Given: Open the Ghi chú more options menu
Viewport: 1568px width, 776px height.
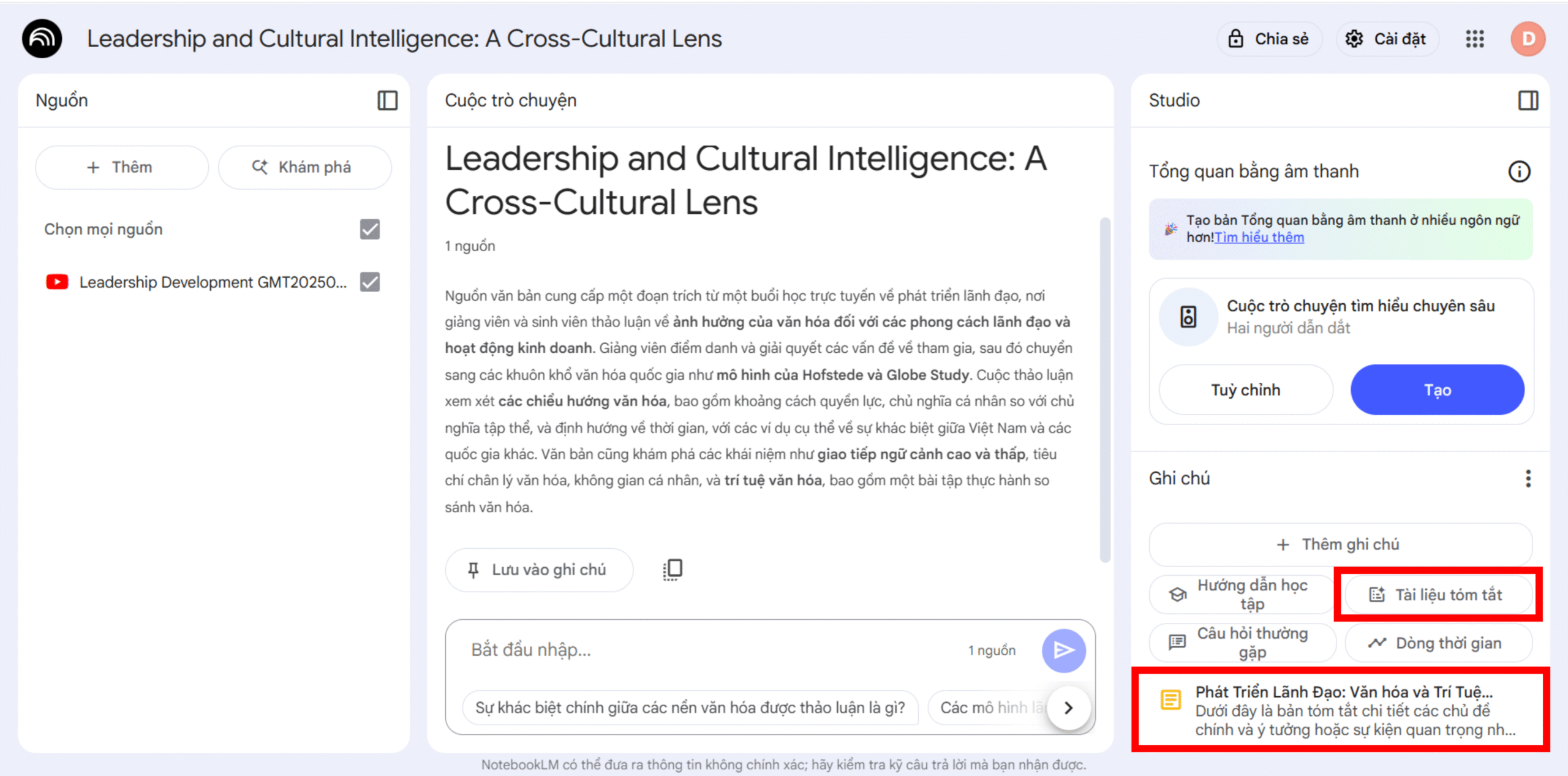Looking at the screenshot, I should pos(1528,478).
